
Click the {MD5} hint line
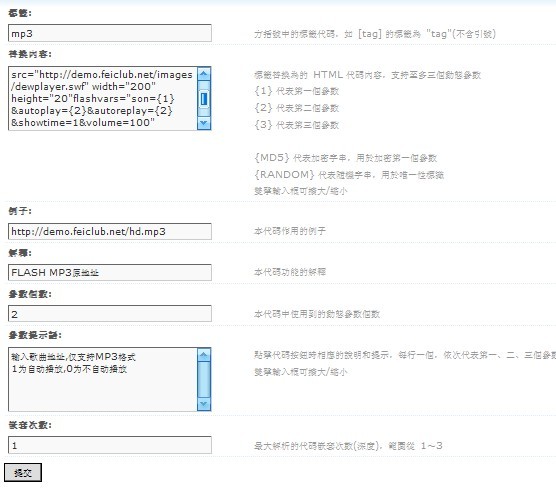[x=345, y=158]
